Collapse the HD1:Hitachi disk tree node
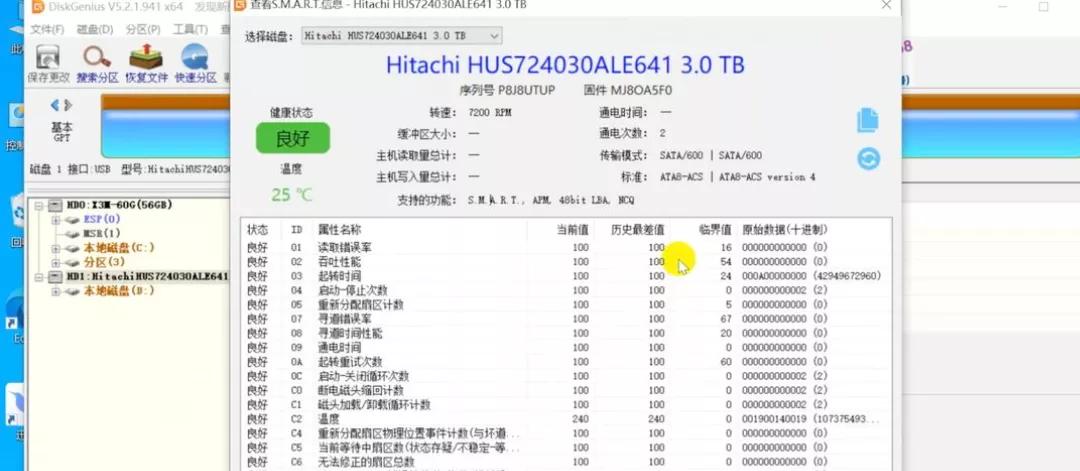The width and height of the screenshot is (1080, 471). tap(39, 277)
